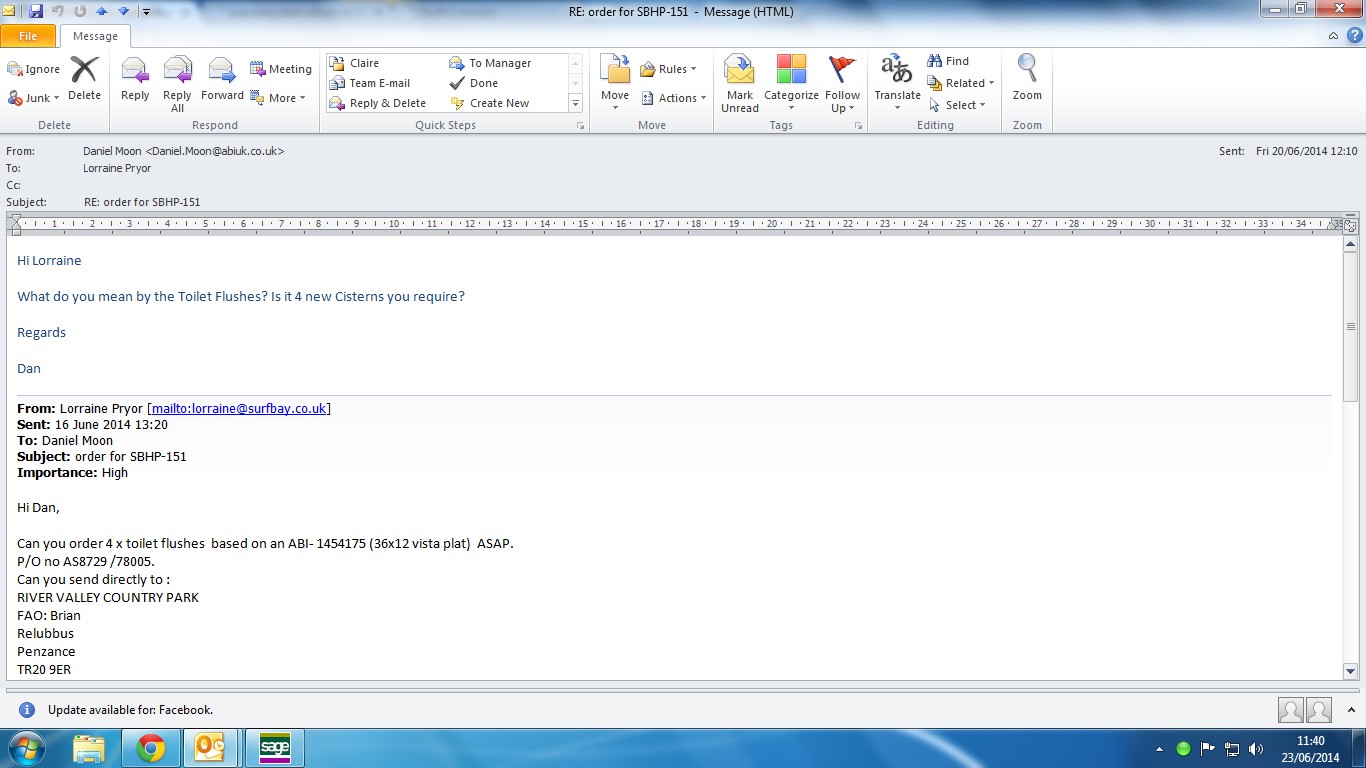Open Sage from the taskbar
This screenshot has height=768, width=1366.
tap(274, 748)
